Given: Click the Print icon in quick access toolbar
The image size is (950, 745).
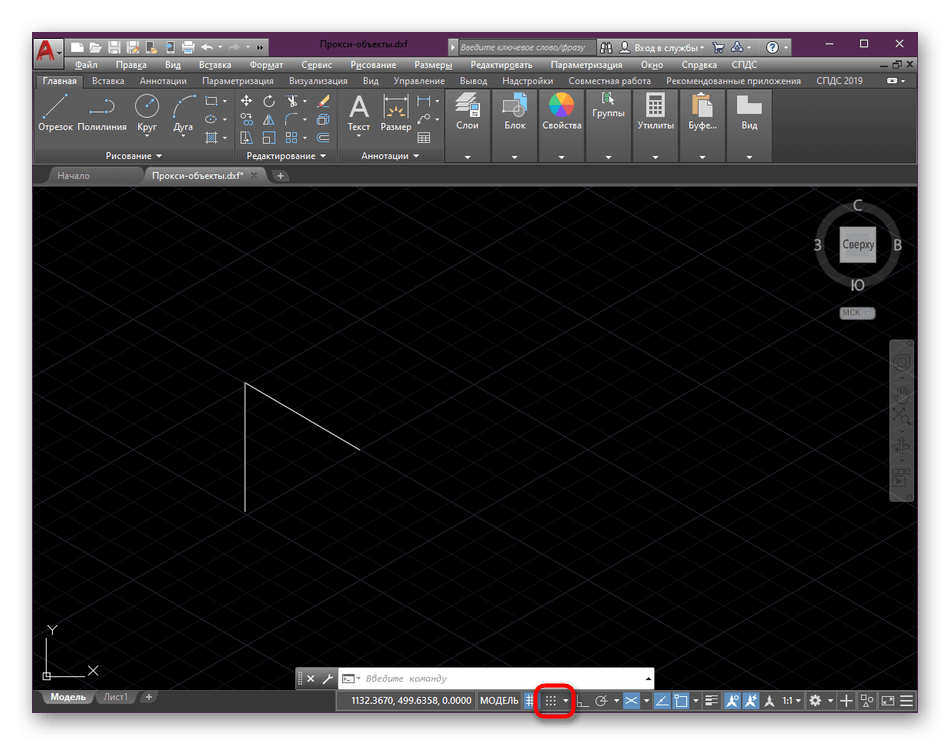Looking at the screenshot, I should coord(188,47).
